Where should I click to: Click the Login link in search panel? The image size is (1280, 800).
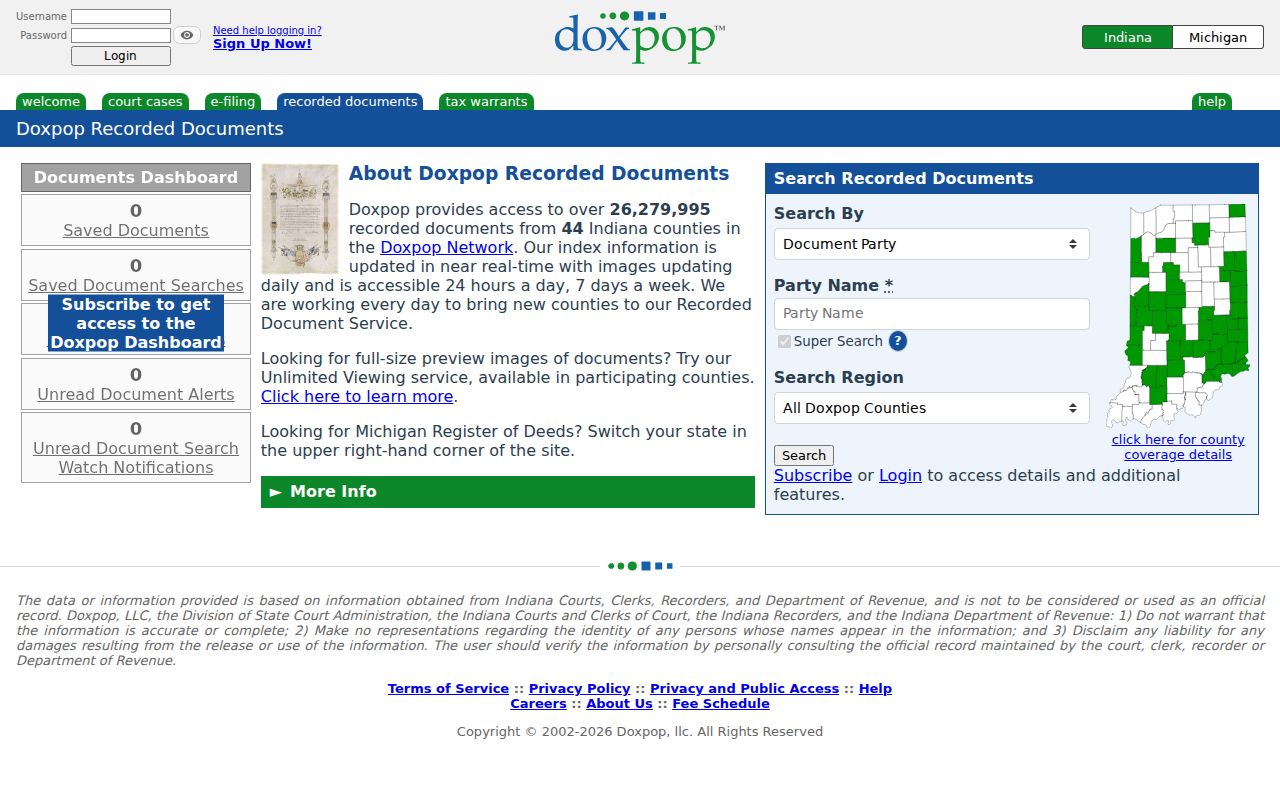tap(900, 476)
